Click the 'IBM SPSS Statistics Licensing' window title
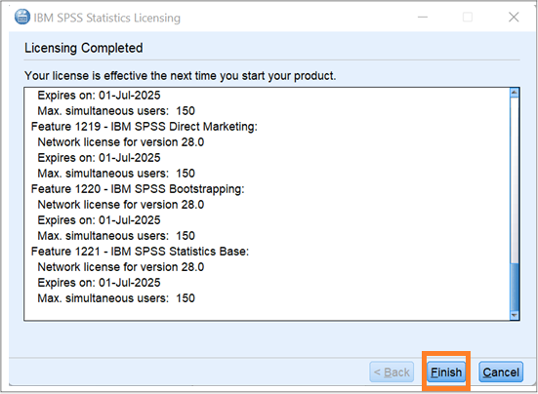The image size is (538, 394). [x=107, y=18]
